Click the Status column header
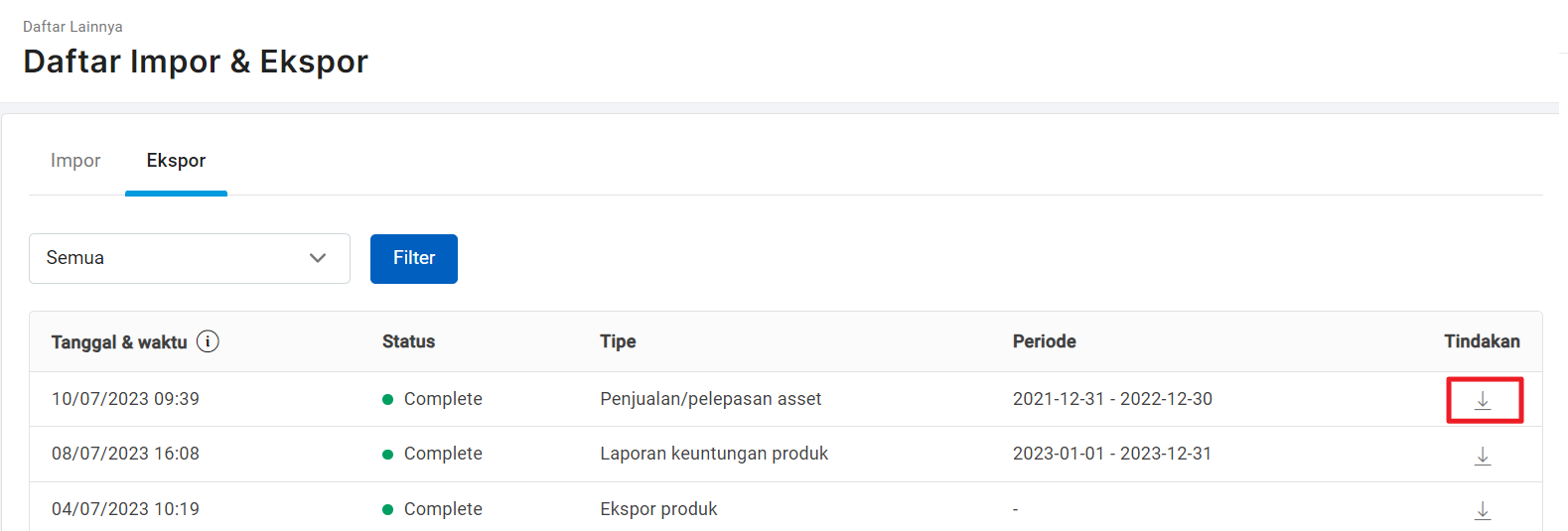Image resolution: width=1568 pixels, height=531 pixels. 408,341
